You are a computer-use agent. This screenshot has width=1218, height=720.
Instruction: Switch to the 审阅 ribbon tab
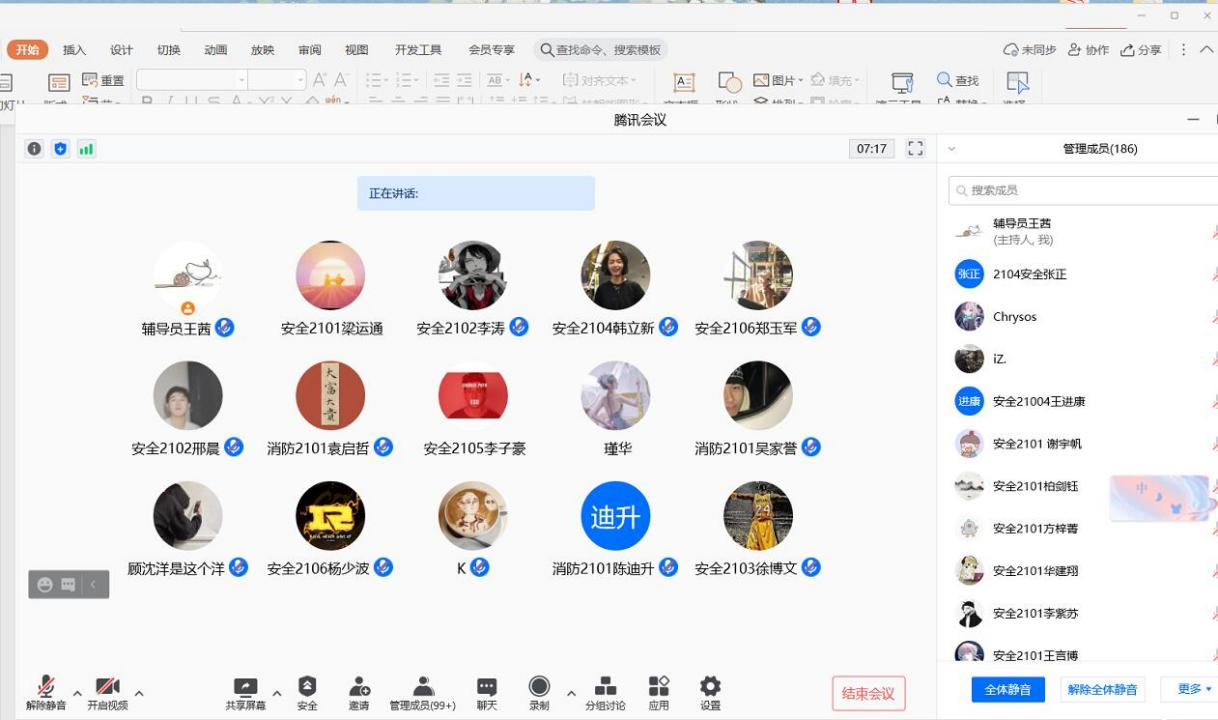(x=310, y=50)
